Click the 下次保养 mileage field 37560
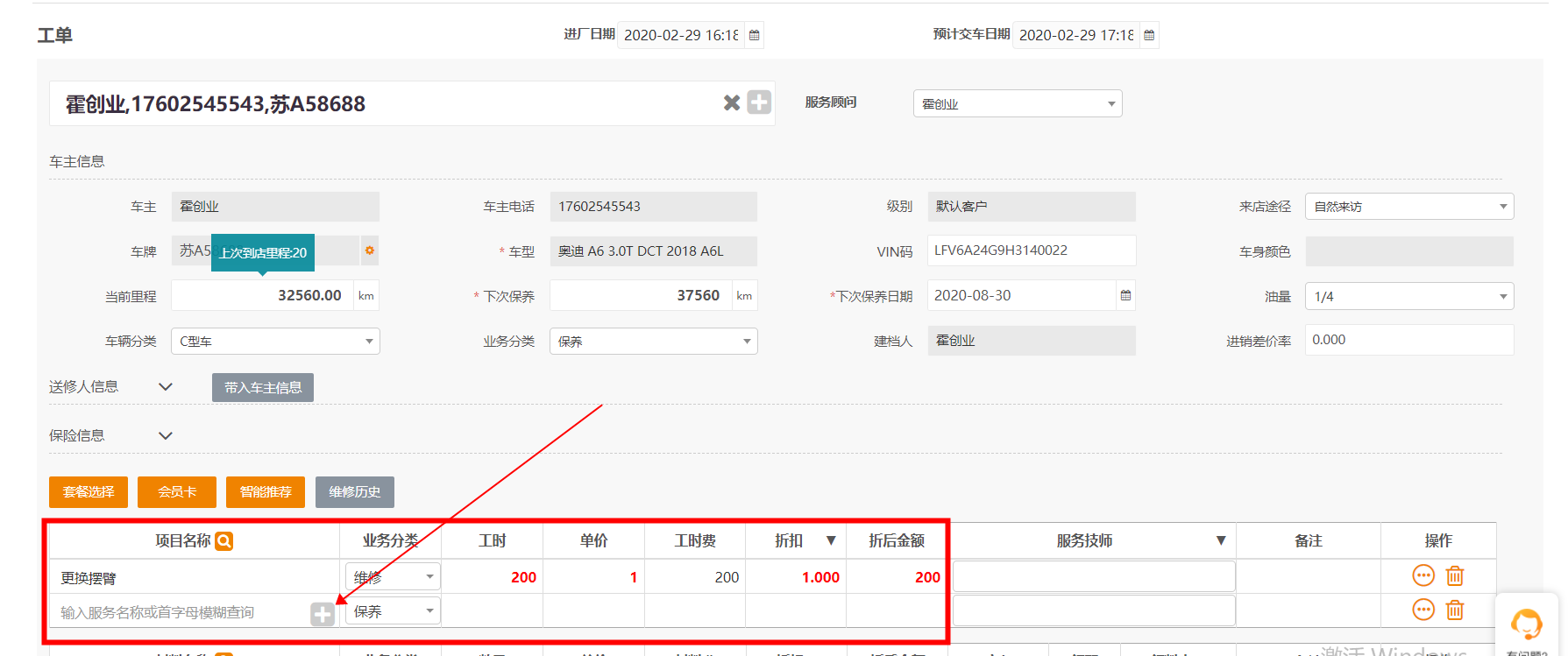Viewport: 1568px width, 656px height. pyautogui.click(x=641, y=295)
